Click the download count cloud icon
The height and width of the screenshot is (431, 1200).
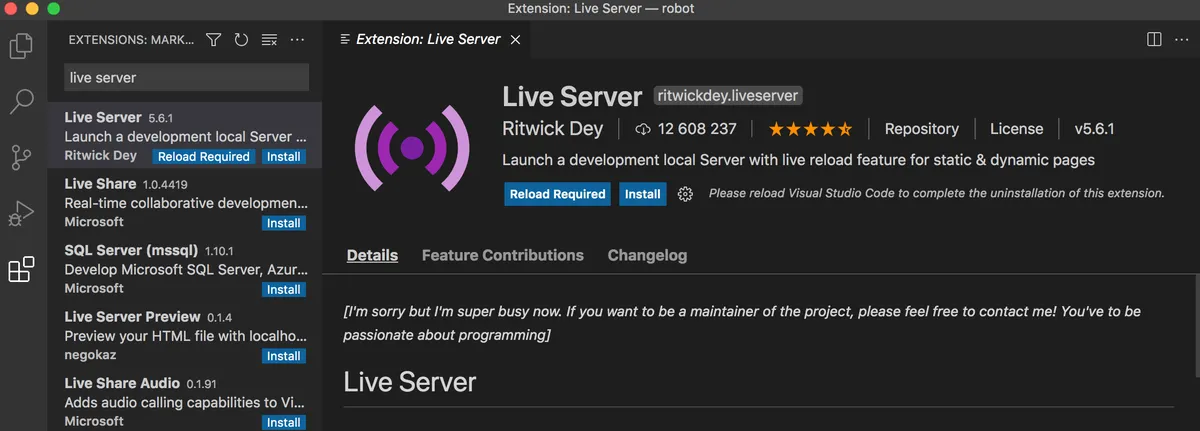click(x=642, y=129)
